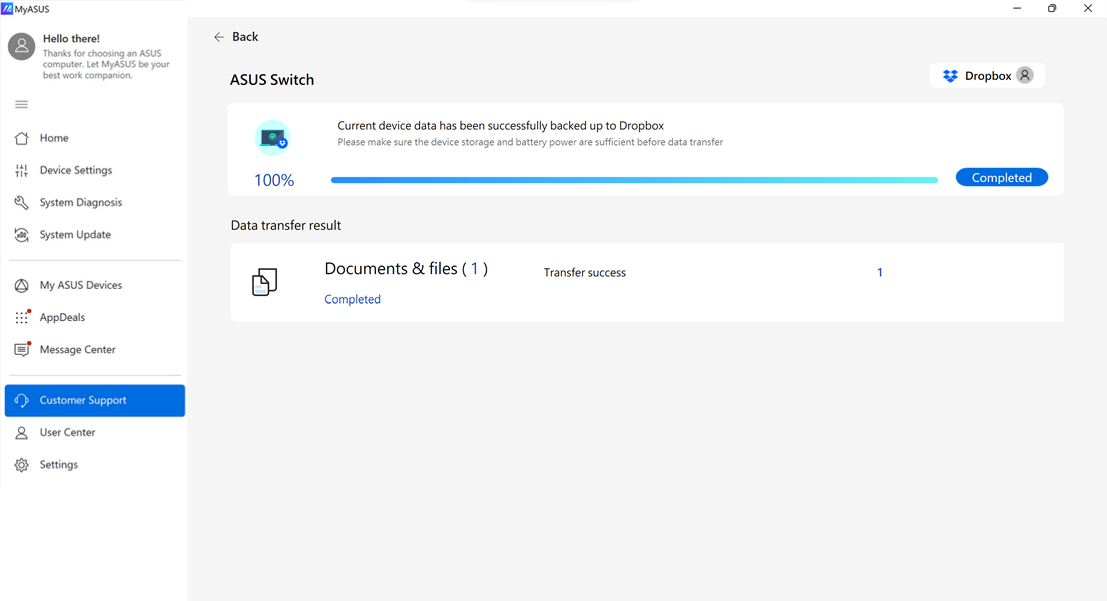Click the transfer success count number

[x=879, y=273]
